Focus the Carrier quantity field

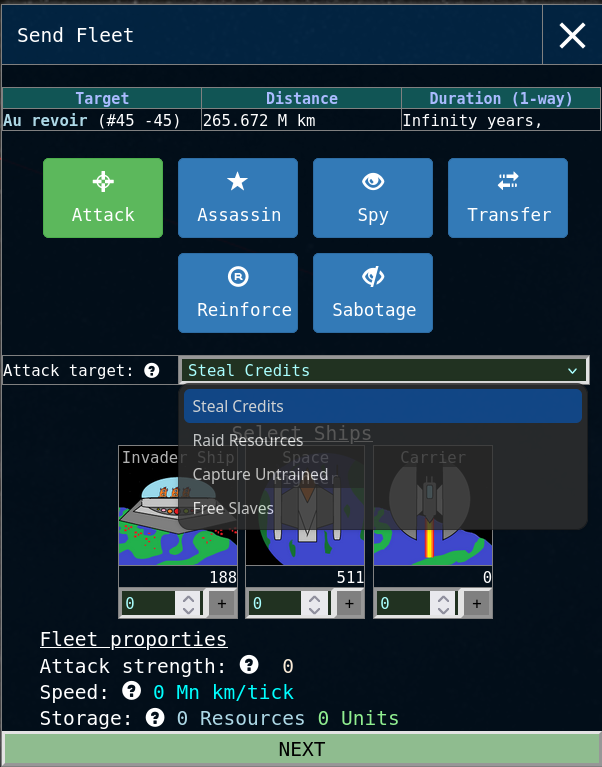[403, 603]
